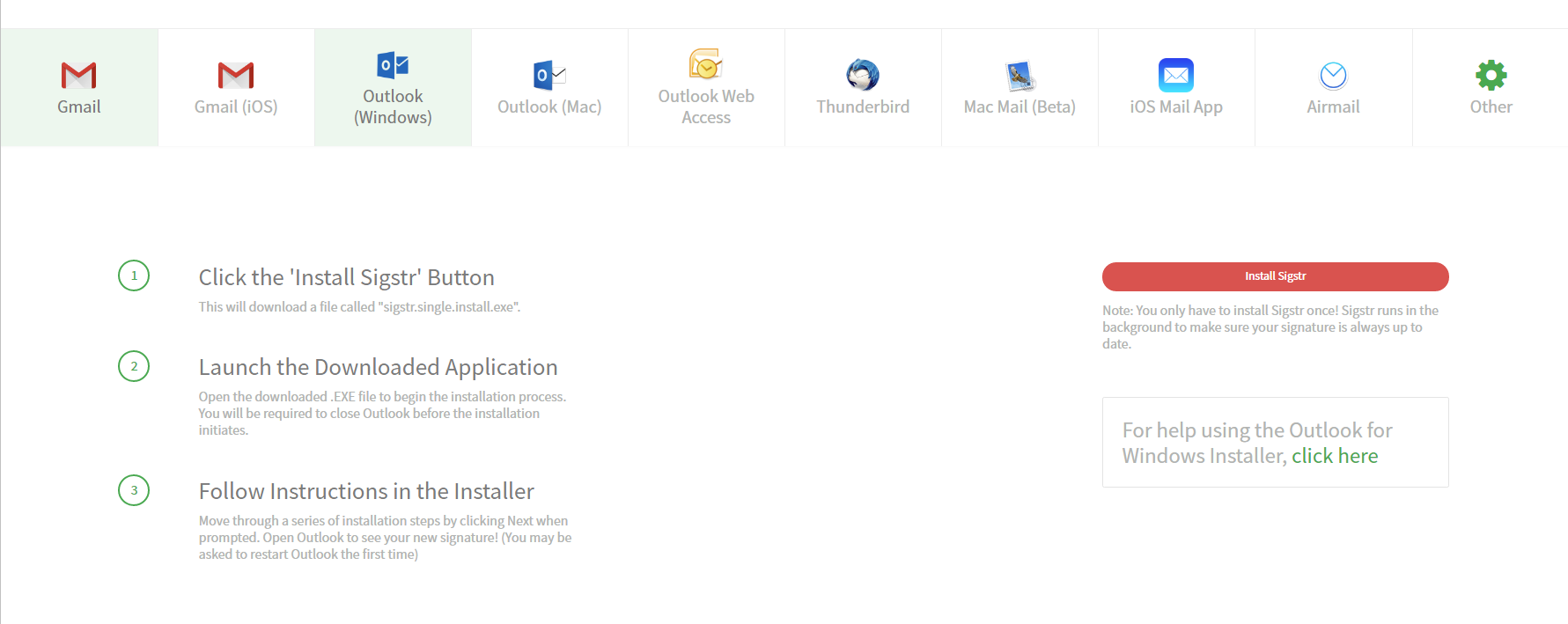Open the Mac Mail (Beta) tab label
Screen dimensions: 1568x624
click(1020, 106)
